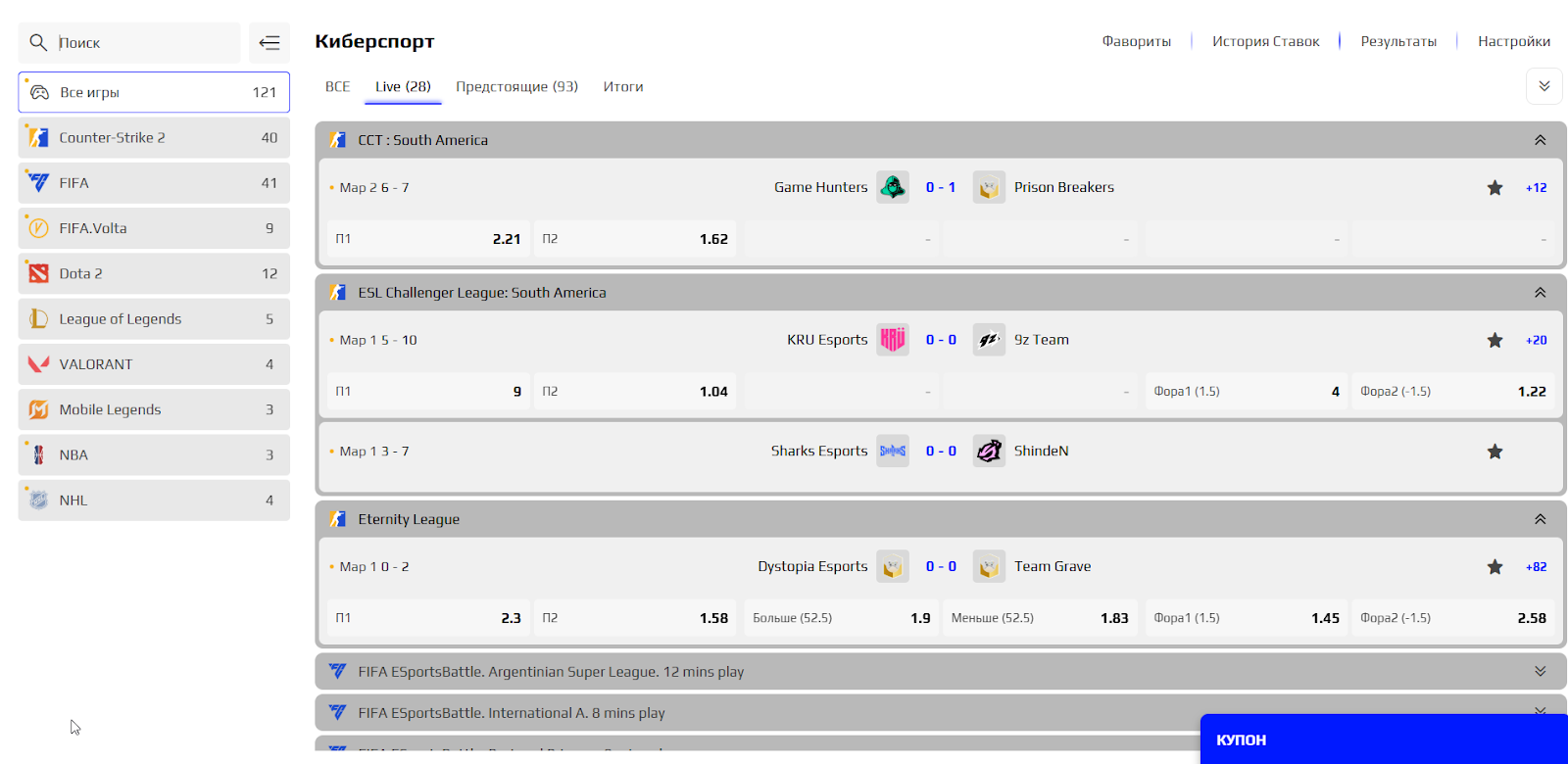Click the 9z Team logo
1568x764 pixels.
pyautogui.click(x=989, y=340)
